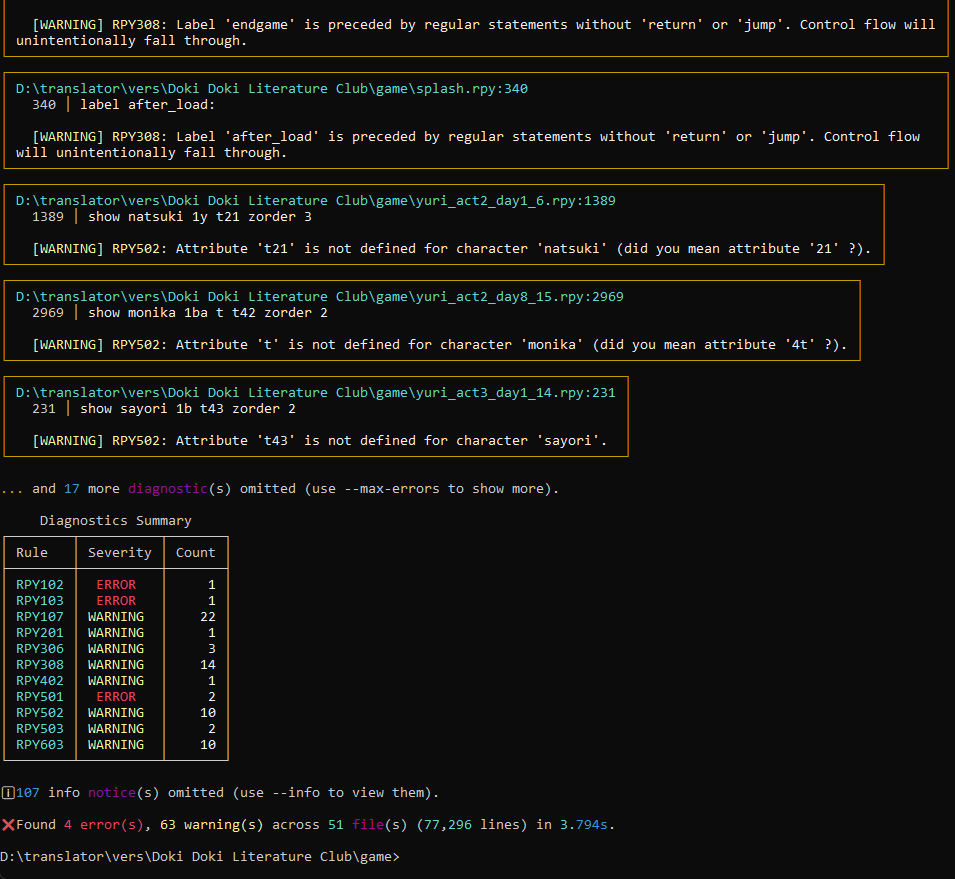955x879 pixels.
Task: Select the yuri_act3_day1_14.rpy:231 file path
Action: click(315, 393)
